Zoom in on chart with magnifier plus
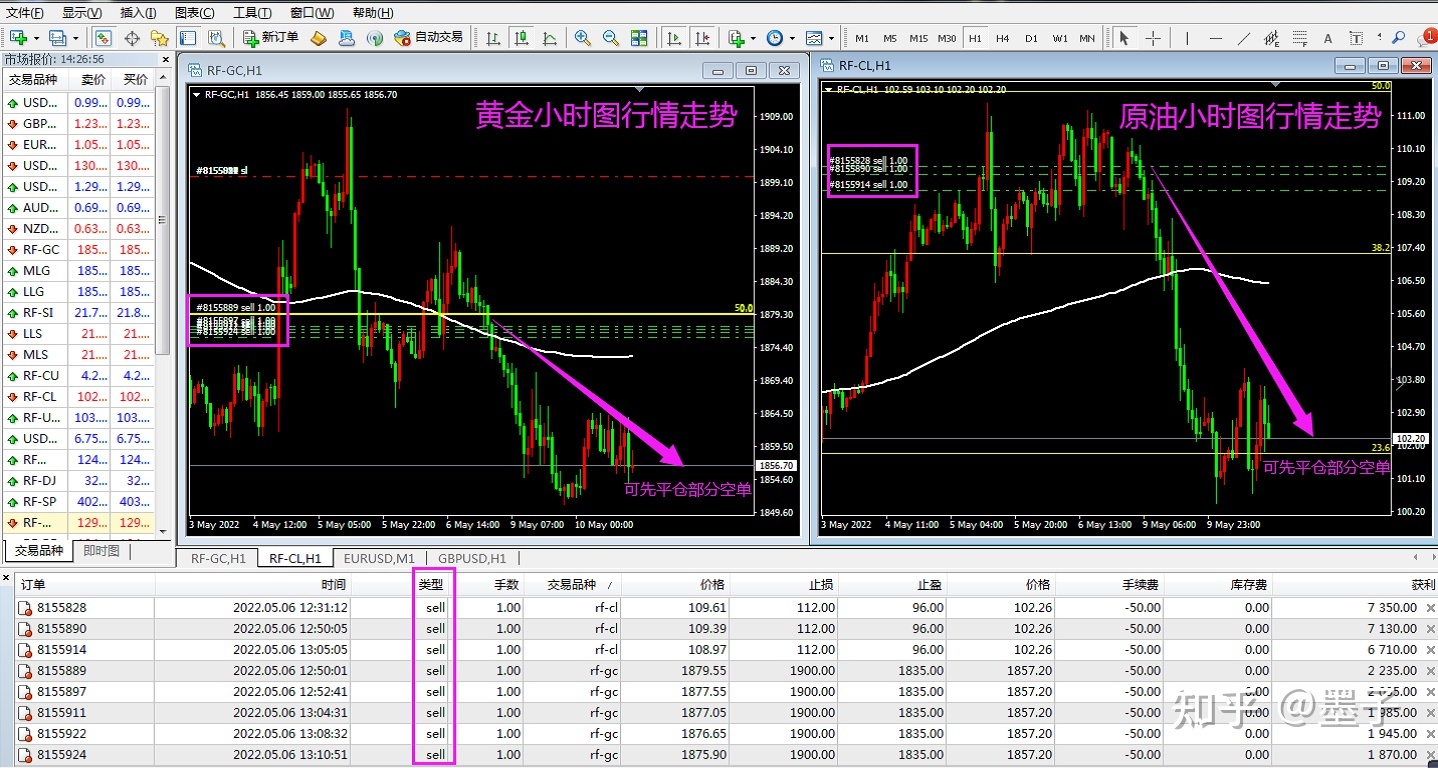This screenshot has height=768, width=1438. [582, 38]
